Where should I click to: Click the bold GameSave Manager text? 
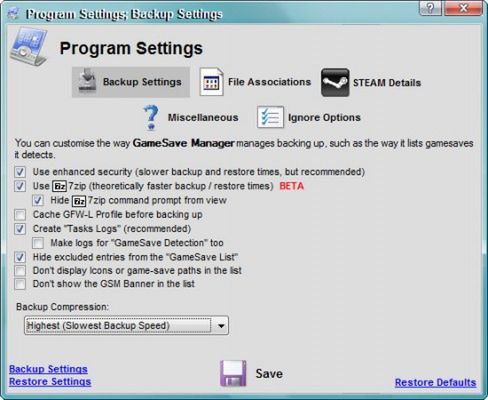pos(184,144)
